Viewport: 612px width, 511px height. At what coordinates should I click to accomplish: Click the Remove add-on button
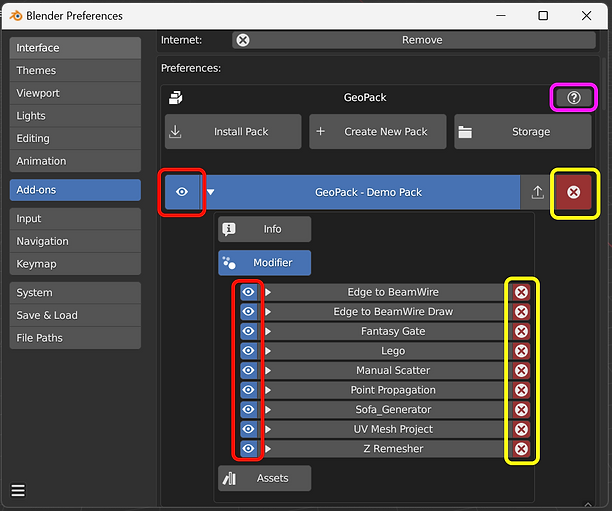pos(414,40)
